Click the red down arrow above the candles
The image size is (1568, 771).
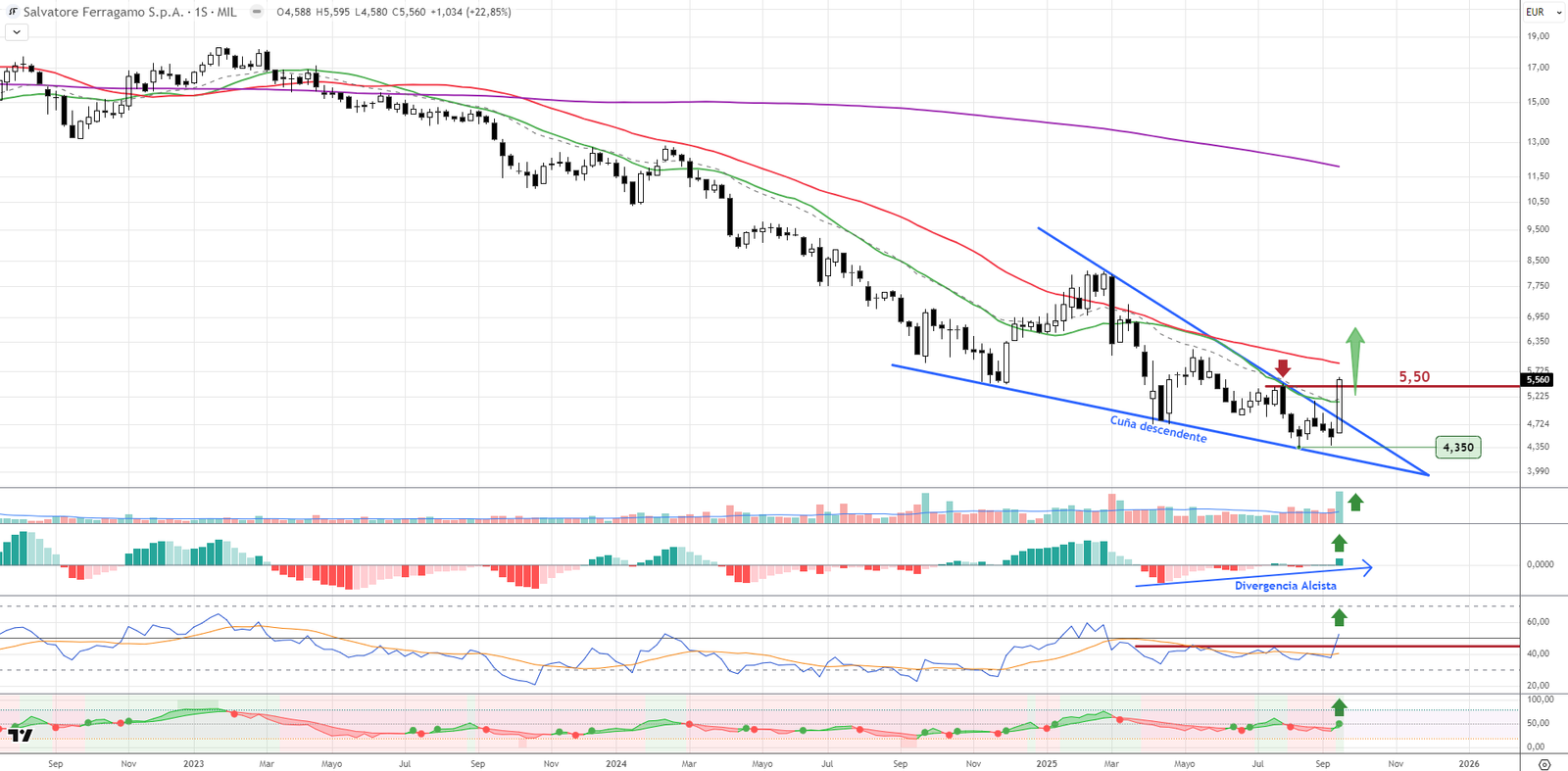coord(1283,368)
